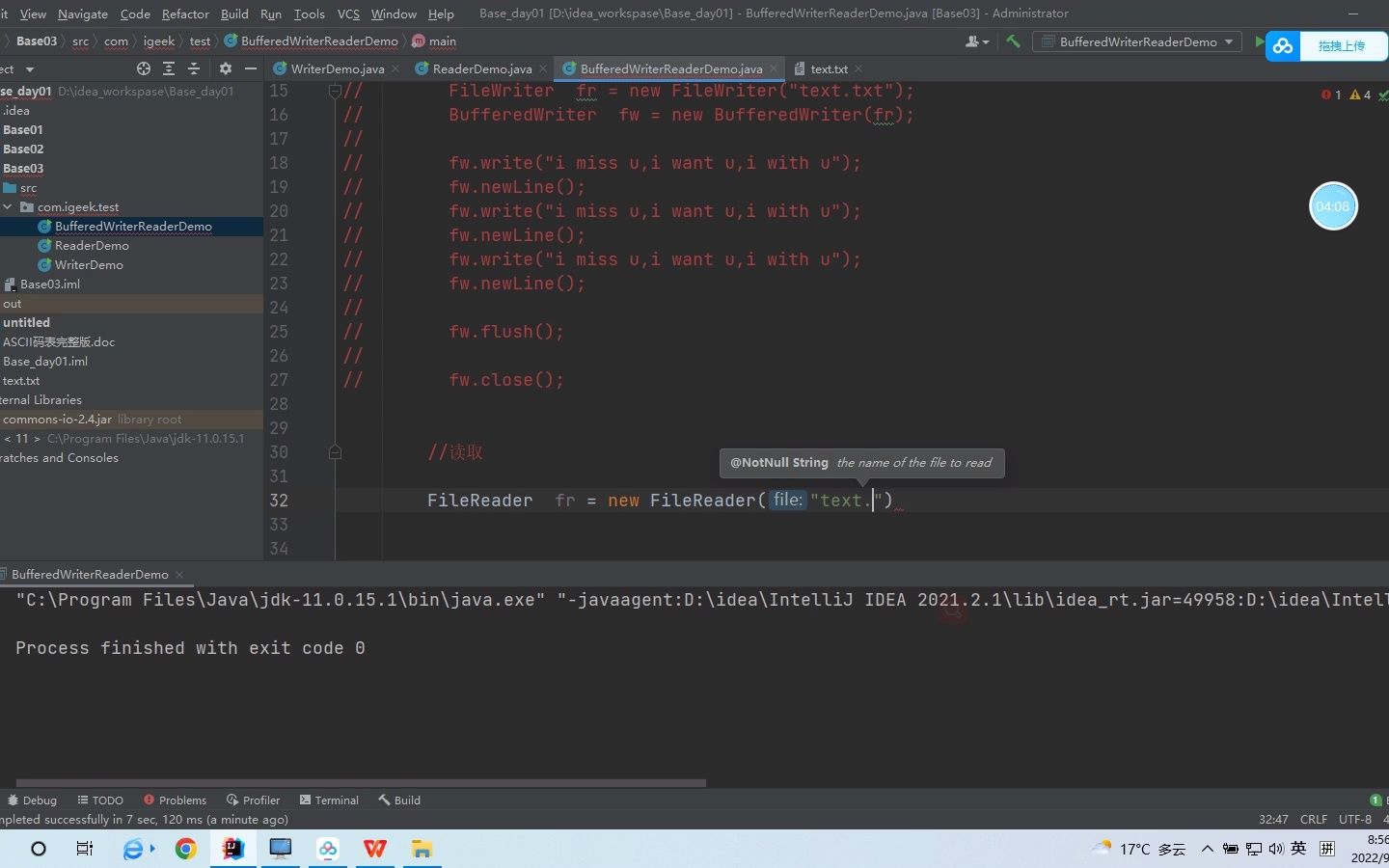
Task: Click the run console horizontal scrollbar
Action: coord(361,783)
